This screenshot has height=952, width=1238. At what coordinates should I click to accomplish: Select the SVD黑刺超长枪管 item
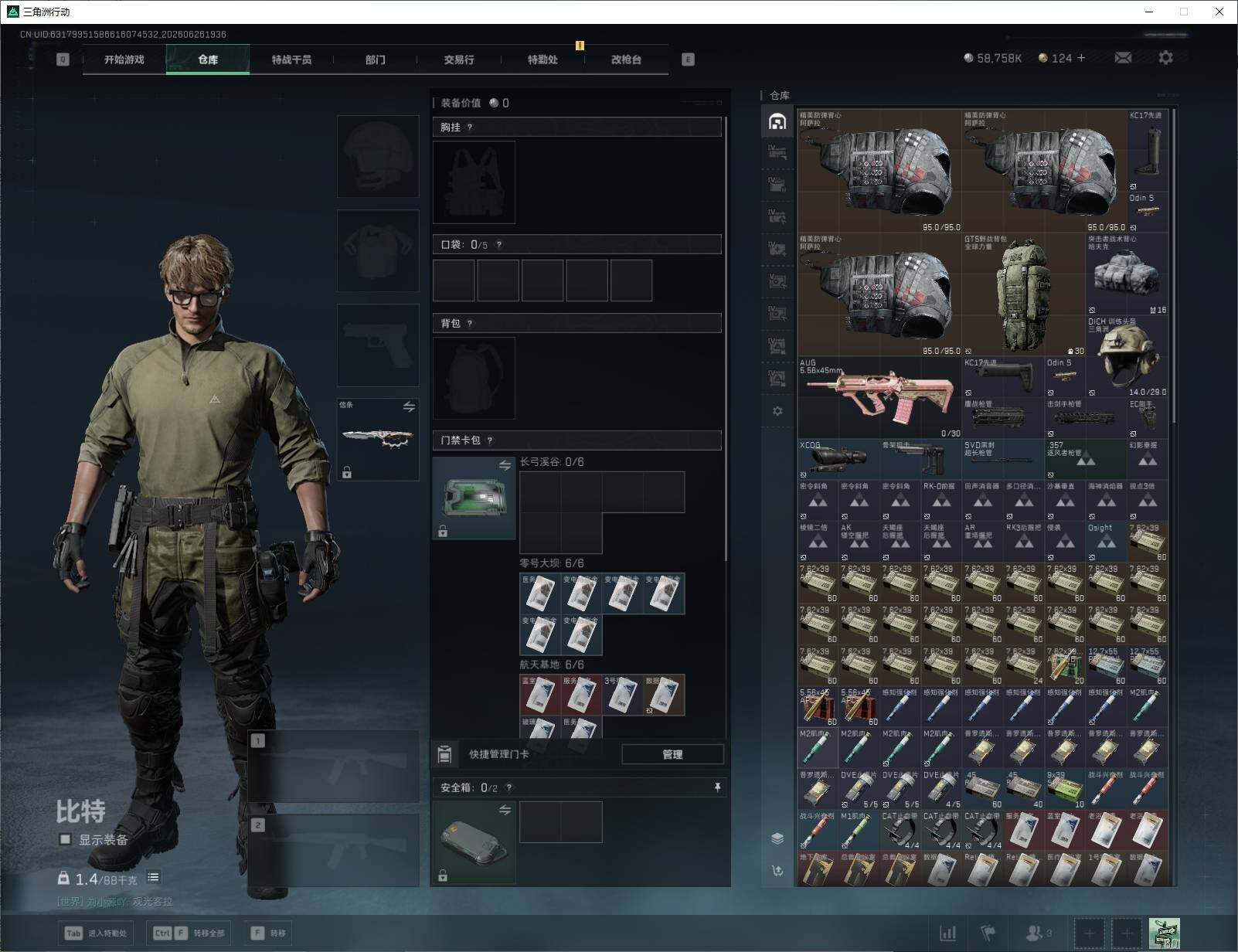click(1003, 460)
